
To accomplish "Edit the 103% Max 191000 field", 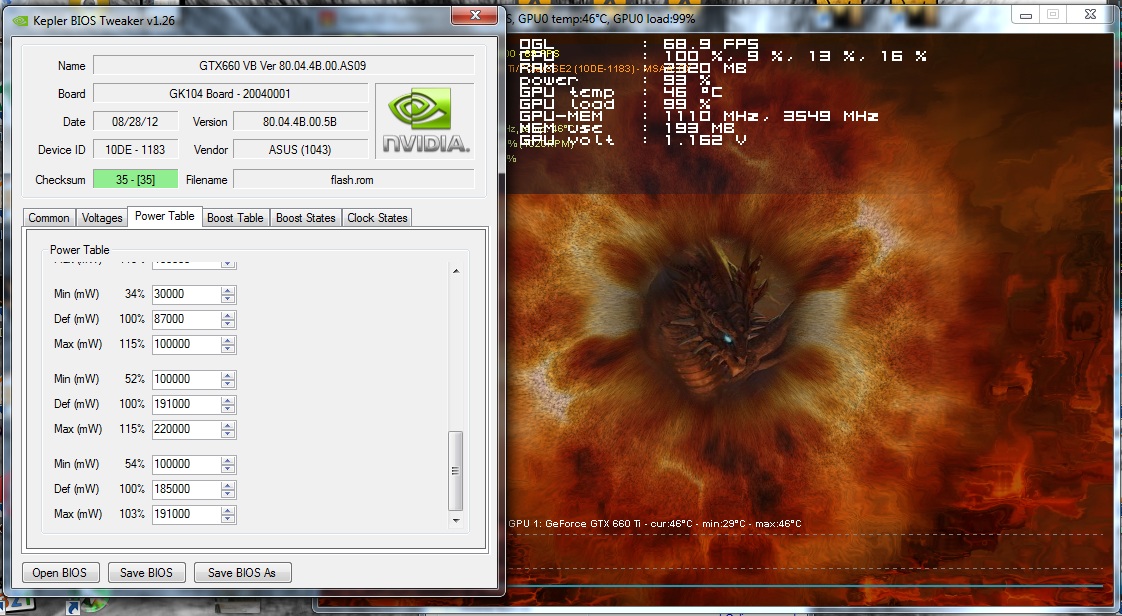I will (186, 514).
